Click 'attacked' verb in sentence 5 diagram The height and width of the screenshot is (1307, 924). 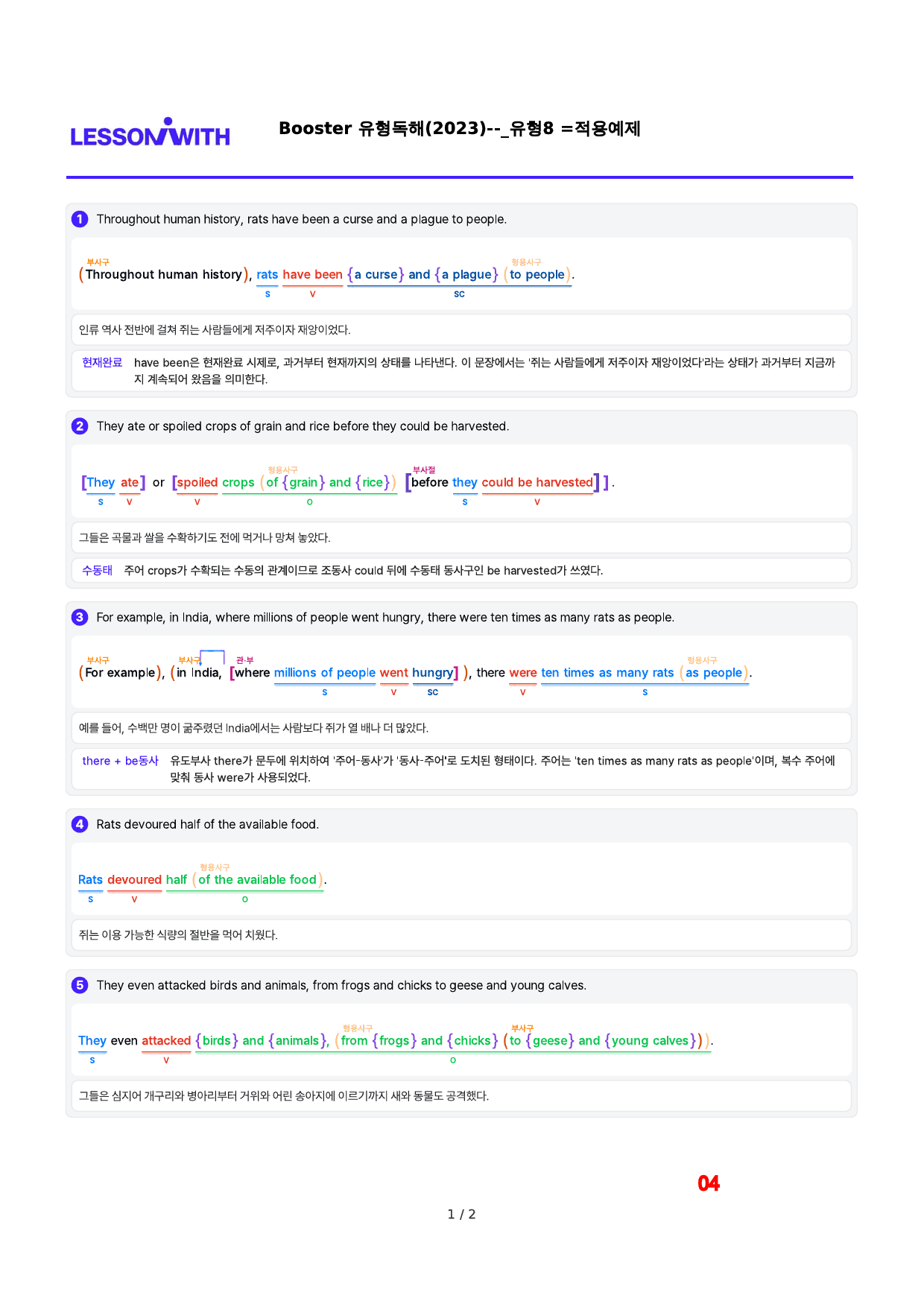[x=166, y=1040]
